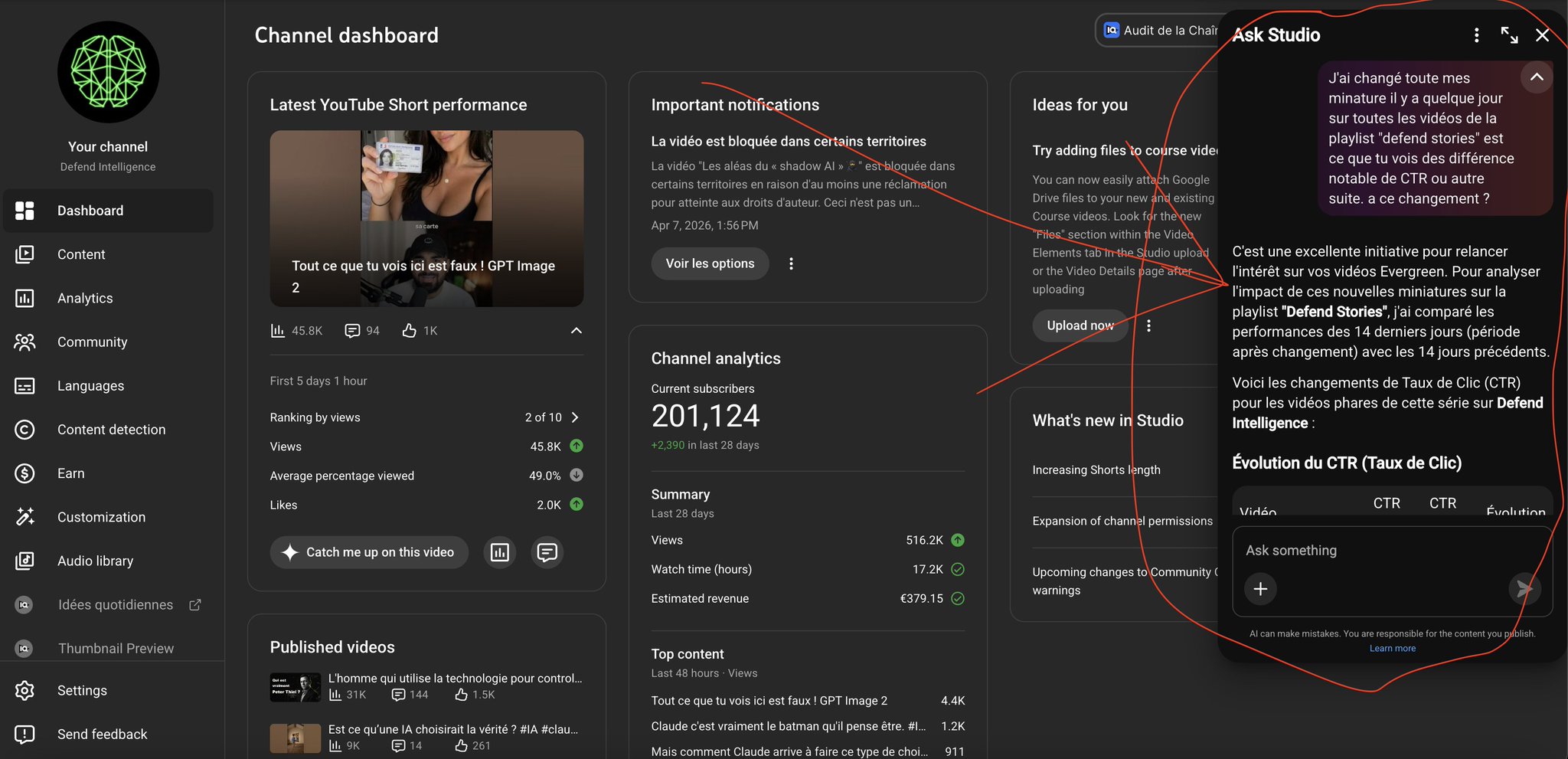Screen dimensions: 1568x759
Task: Click the send message arrow button
Action: [x=1524, y=588]
